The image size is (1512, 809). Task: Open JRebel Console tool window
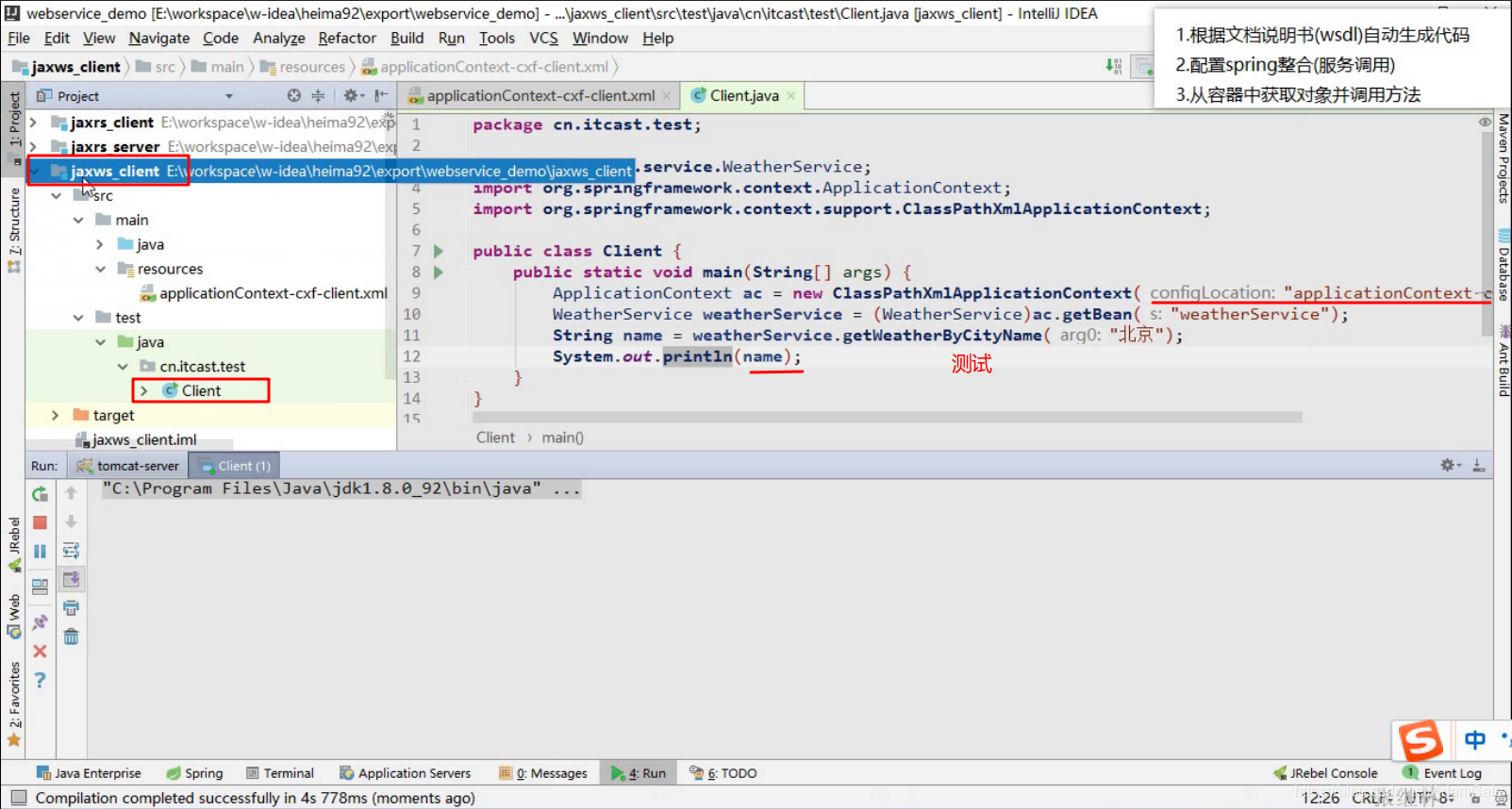(1326, 773)
